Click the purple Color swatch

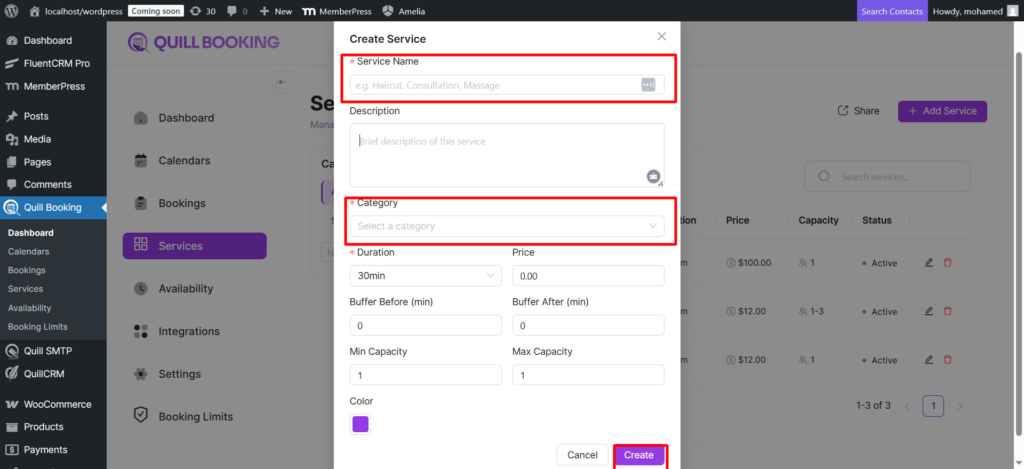point(360,424)
